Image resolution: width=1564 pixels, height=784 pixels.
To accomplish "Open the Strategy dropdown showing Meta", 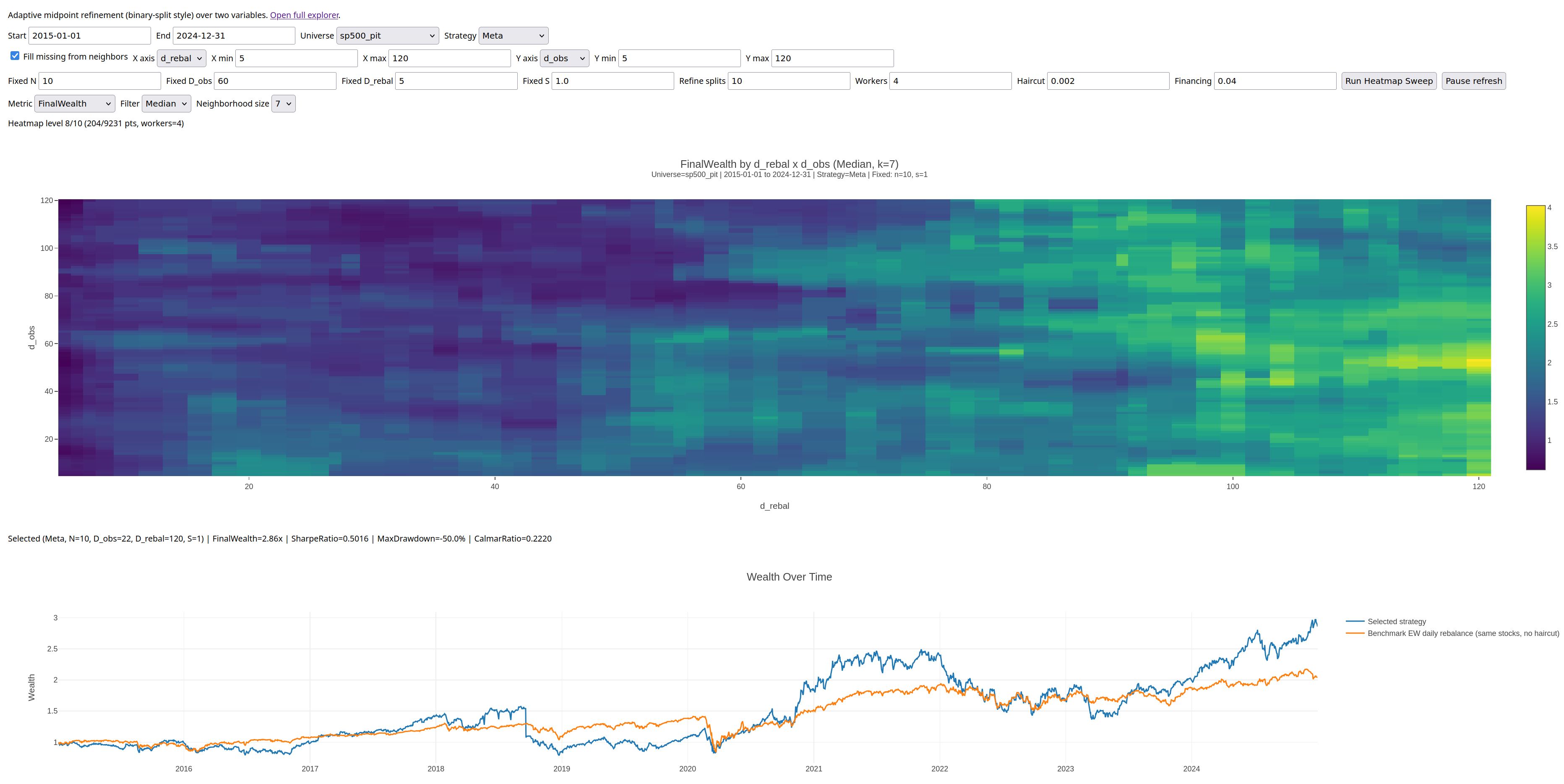I will point(513,36).
